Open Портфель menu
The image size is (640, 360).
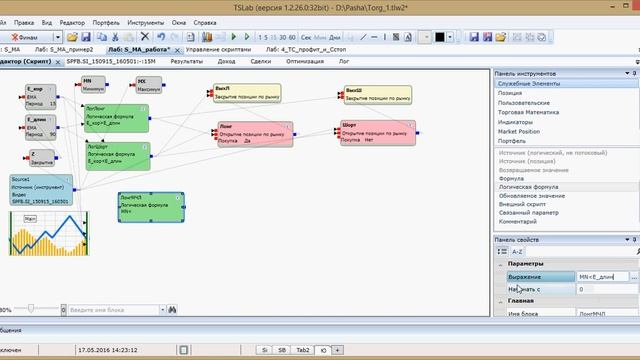[106, 23]
